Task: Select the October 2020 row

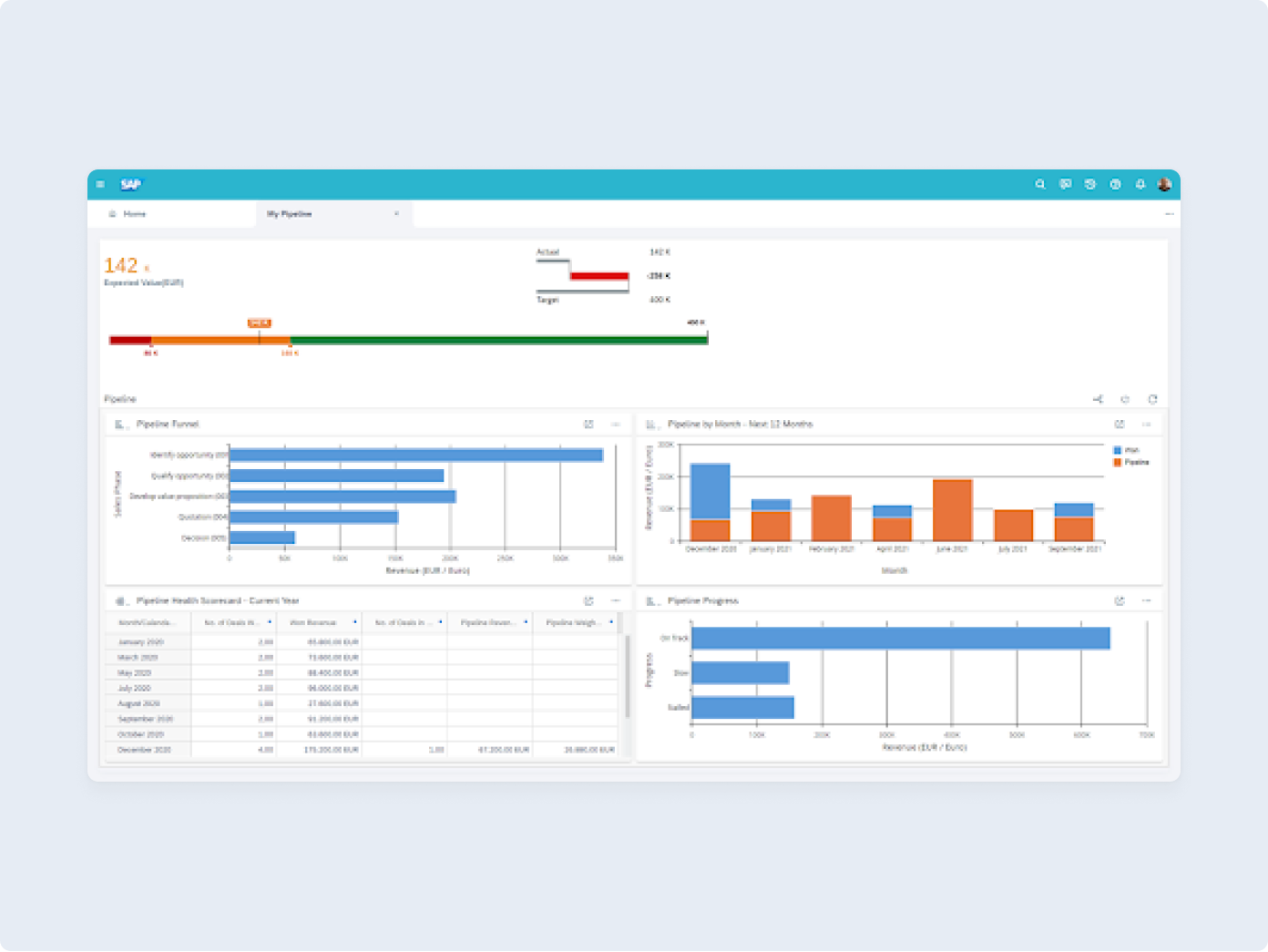Action: tap(363, 734)
